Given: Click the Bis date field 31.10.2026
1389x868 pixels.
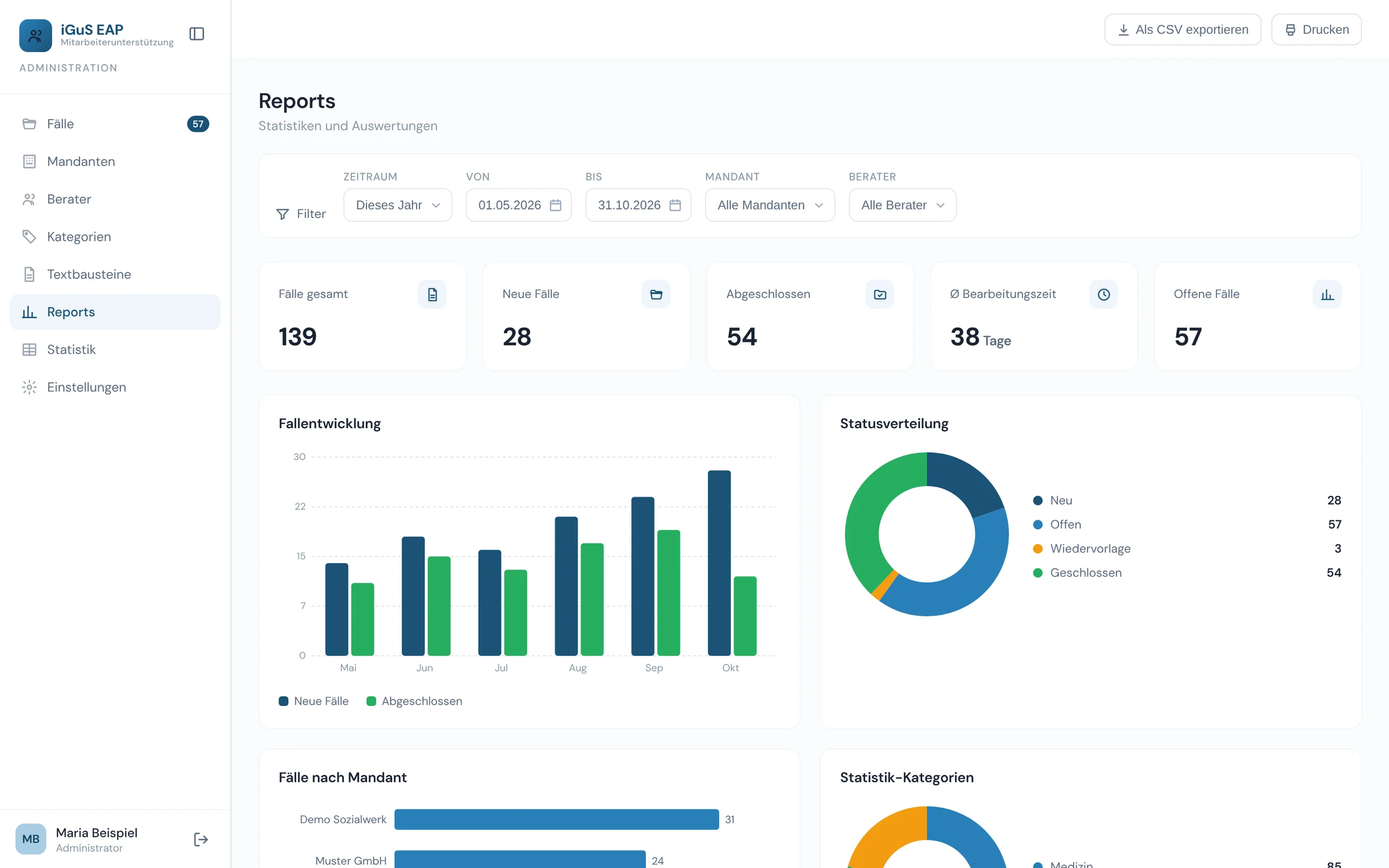Looking at the screenshot, I should (x=638, y=205).
